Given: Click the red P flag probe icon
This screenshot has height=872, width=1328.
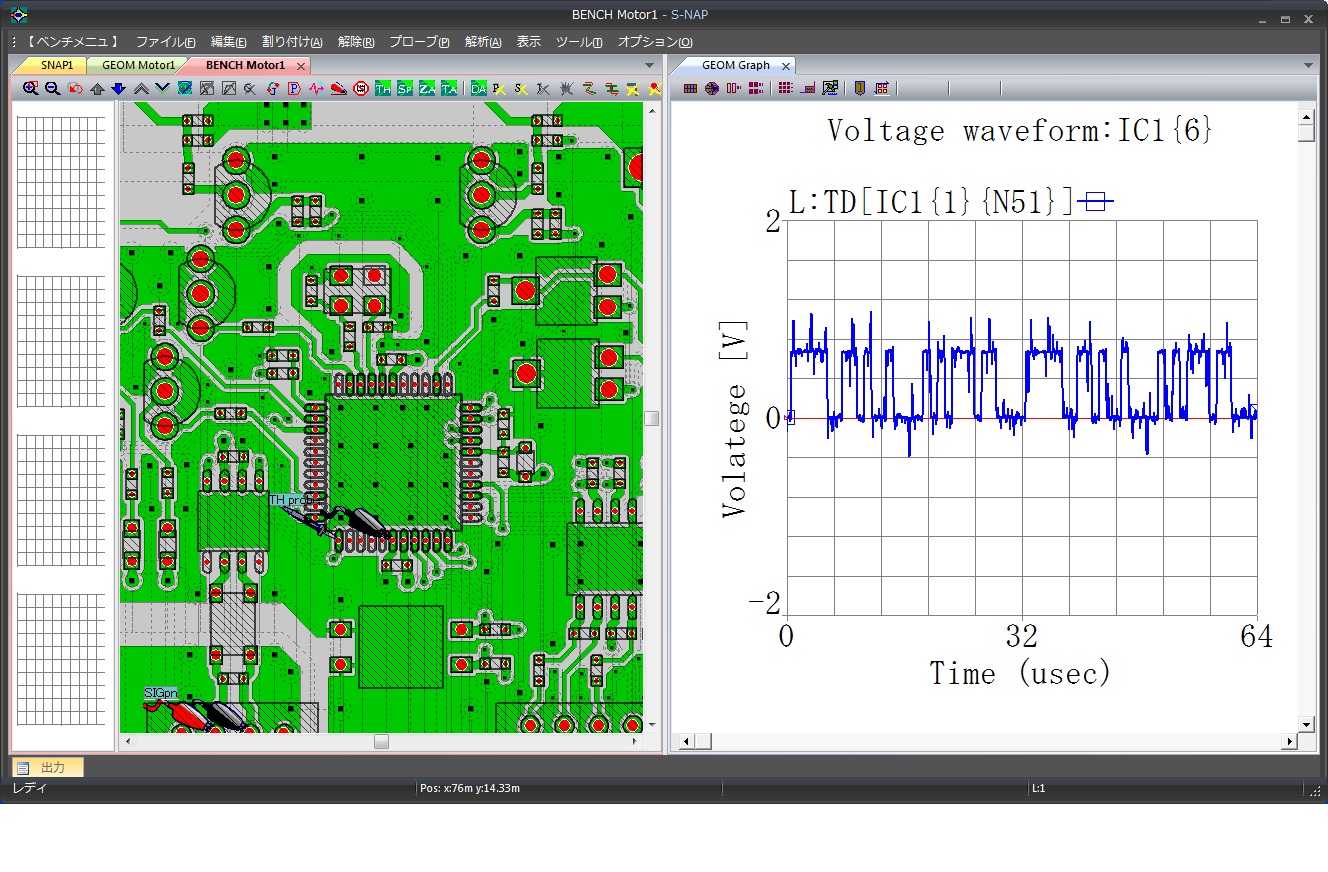Looking at the screenshot, I should (294, 88).
